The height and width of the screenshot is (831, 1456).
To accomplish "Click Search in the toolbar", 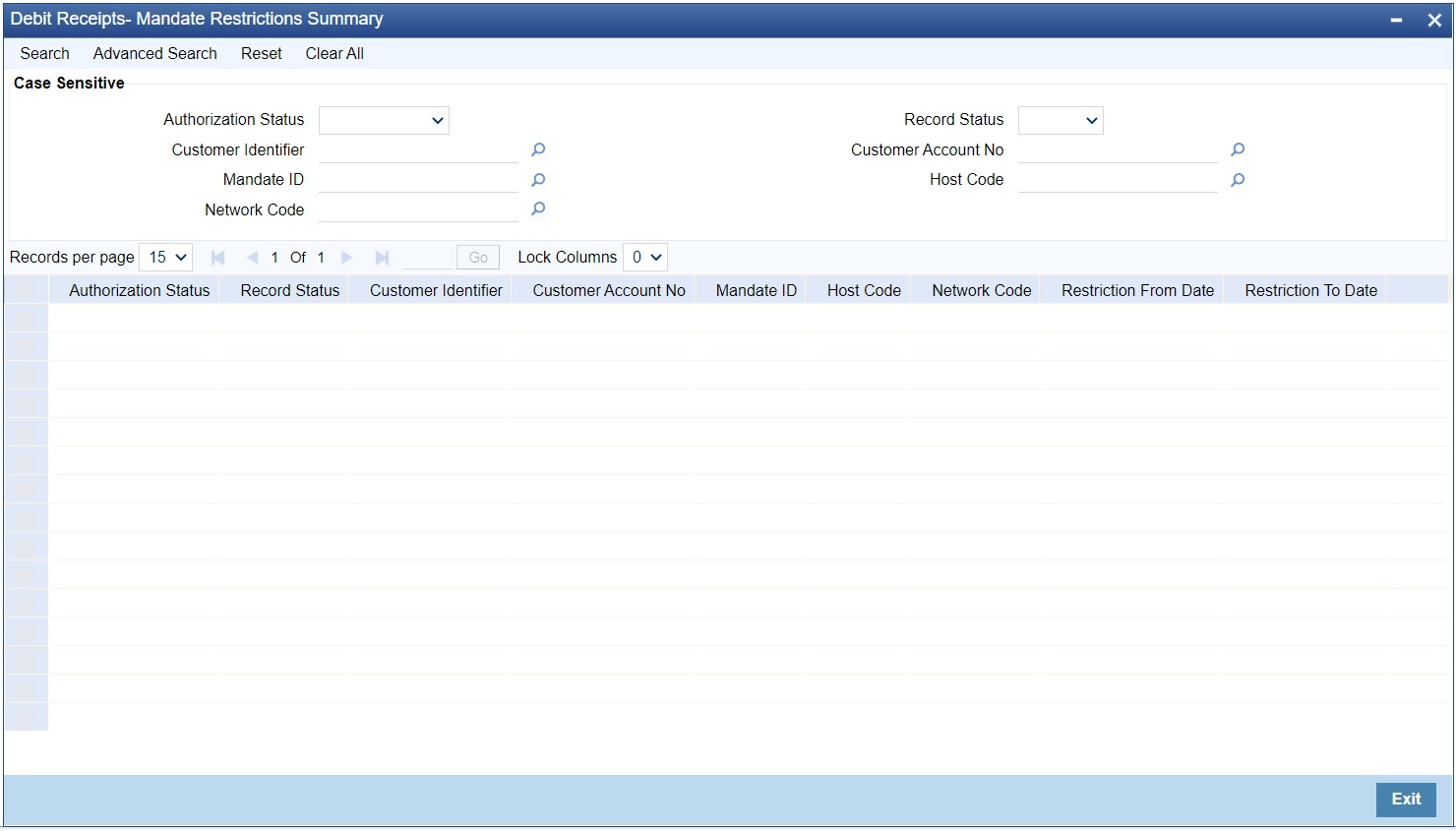I will coord(44,53).
